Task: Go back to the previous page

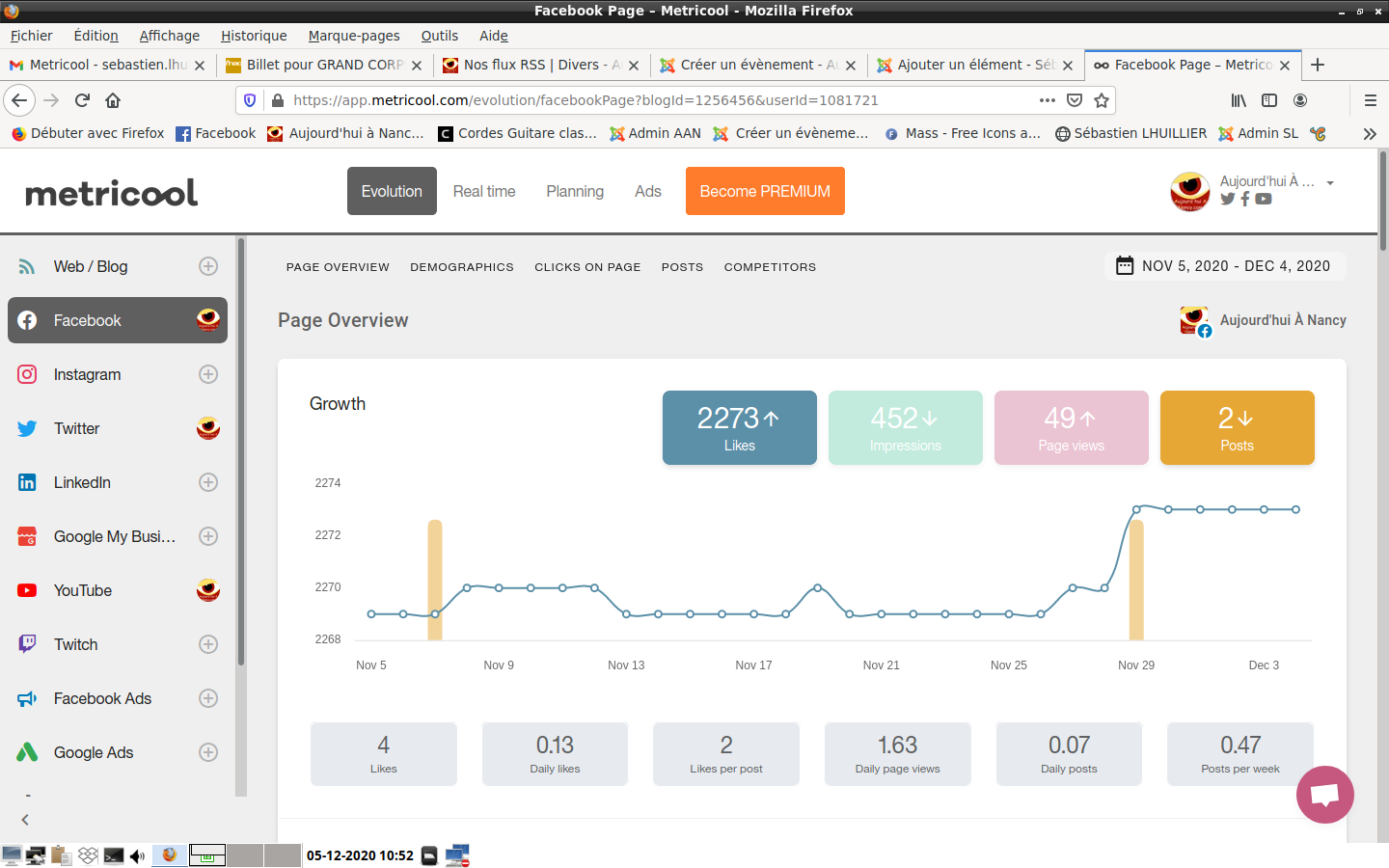Action: pos(19,100)
